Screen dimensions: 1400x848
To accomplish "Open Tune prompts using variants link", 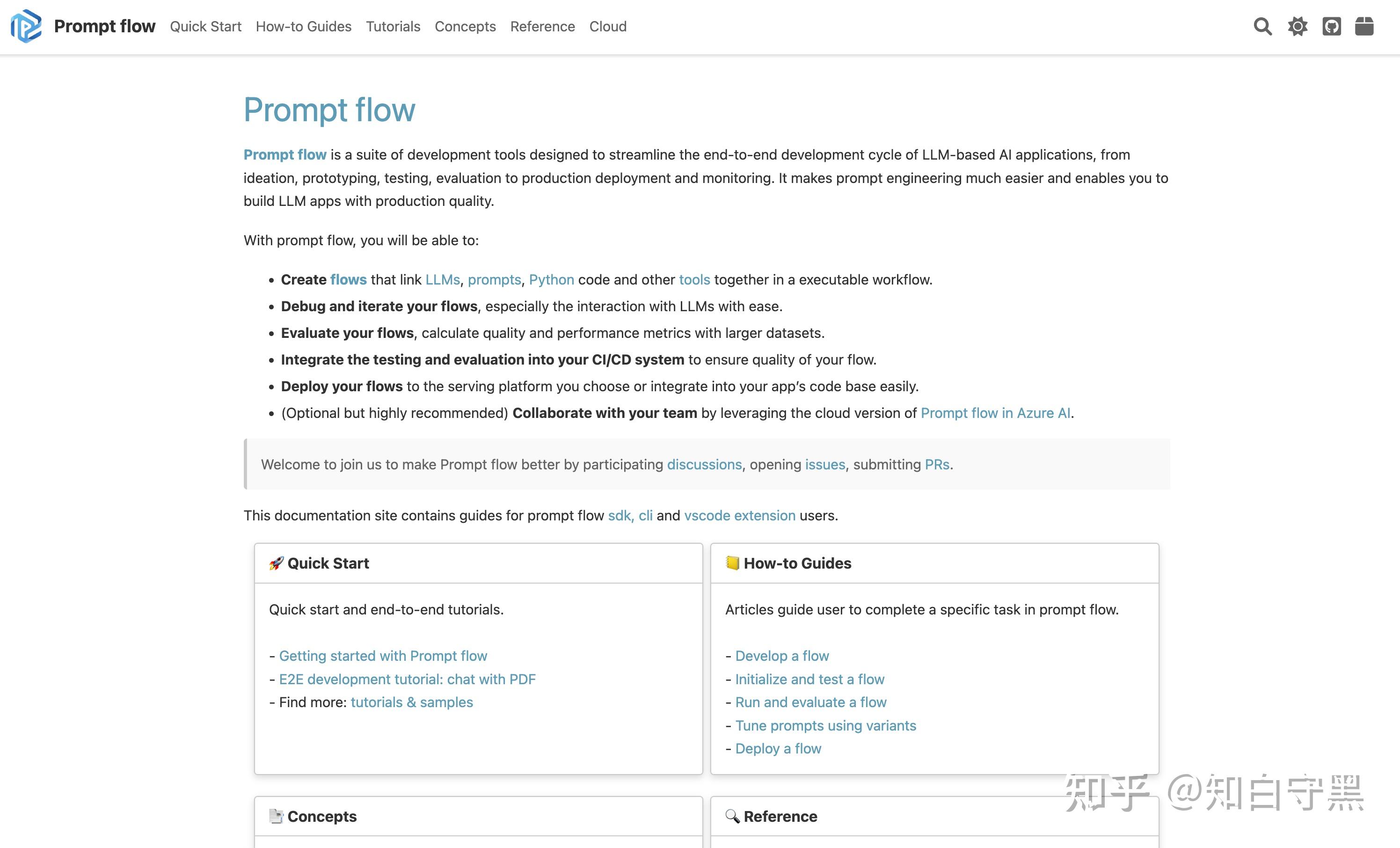I will (x=825, y=726).
